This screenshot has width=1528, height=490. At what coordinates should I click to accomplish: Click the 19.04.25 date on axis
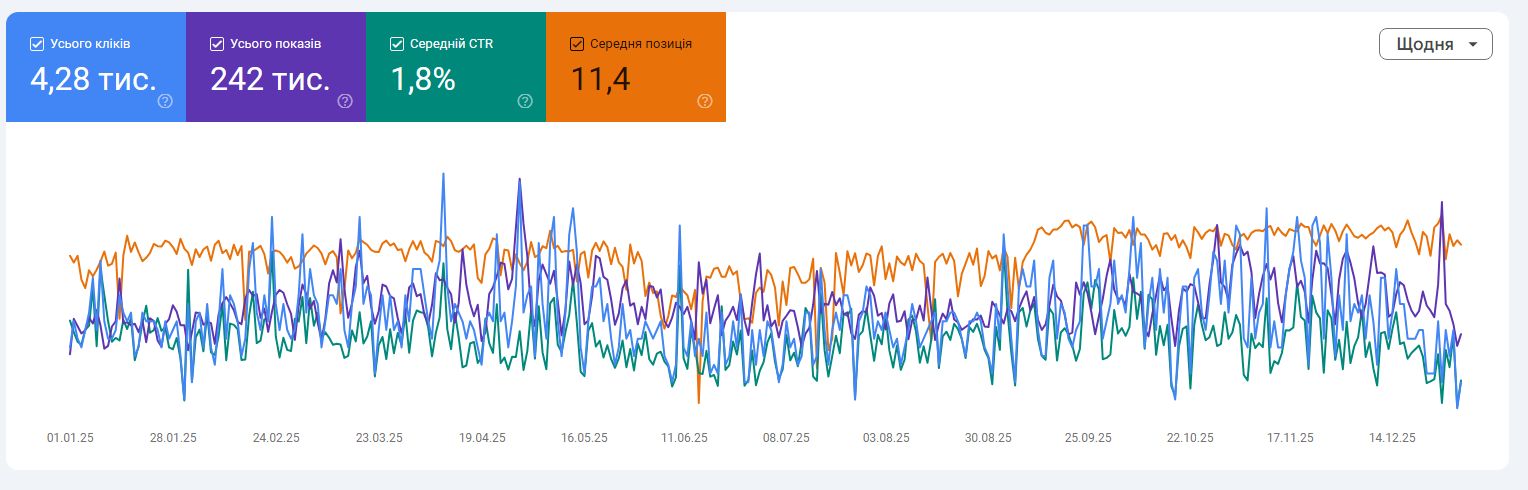click(x=482, y=438)
